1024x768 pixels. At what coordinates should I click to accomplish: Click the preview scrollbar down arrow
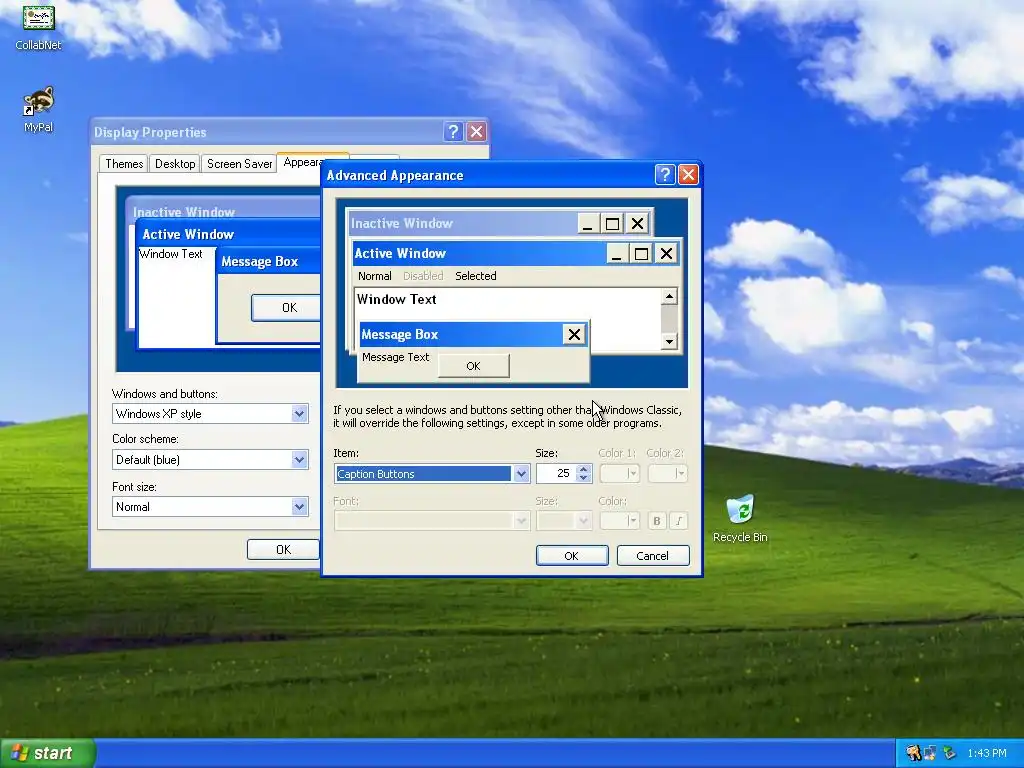coord(669,341)
